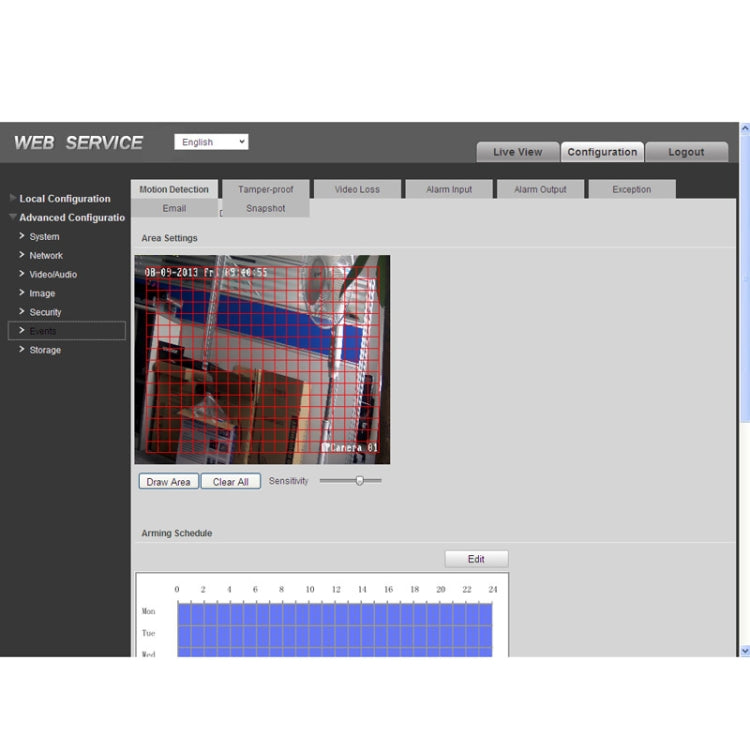Open the Video Loss tab

pyautogui.click(x=357, y=189)
